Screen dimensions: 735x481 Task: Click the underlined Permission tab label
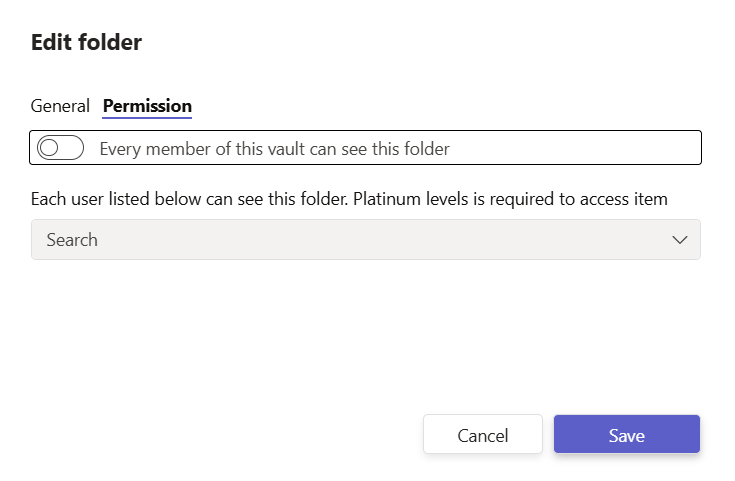coord(147,105)
